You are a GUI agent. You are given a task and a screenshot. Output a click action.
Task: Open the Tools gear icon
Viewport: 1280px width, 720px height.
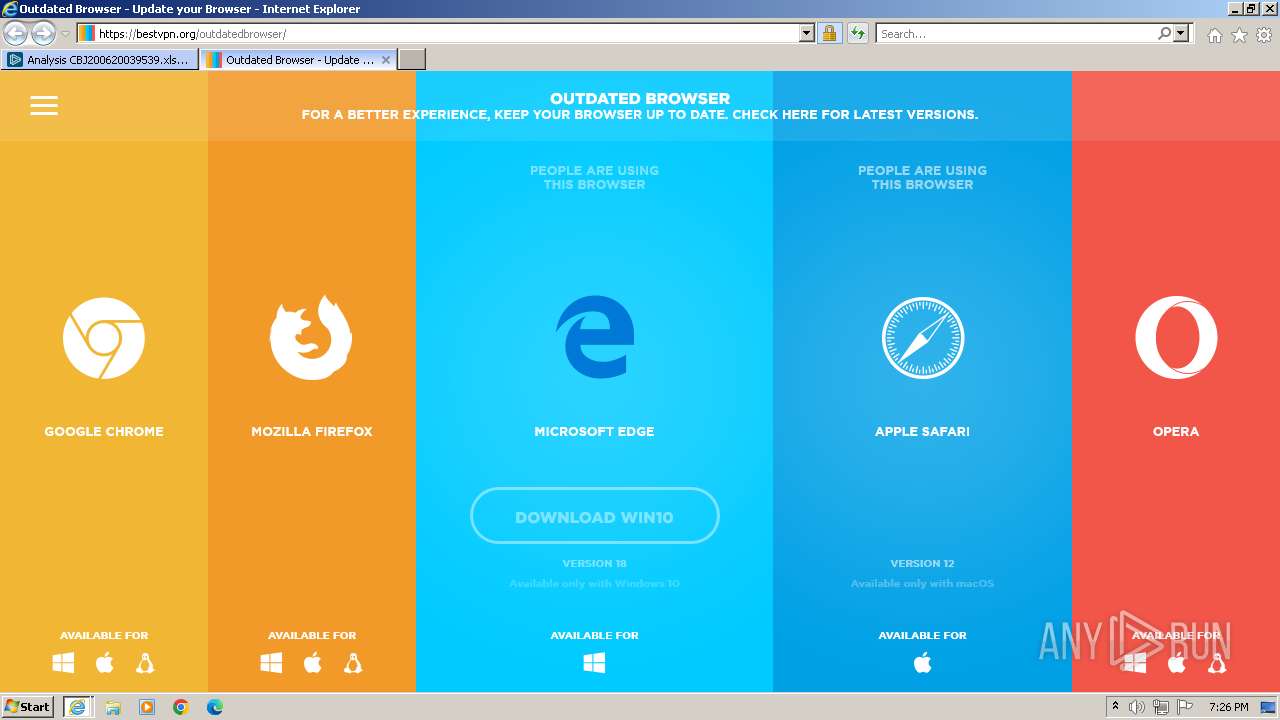coord(1264,35)
